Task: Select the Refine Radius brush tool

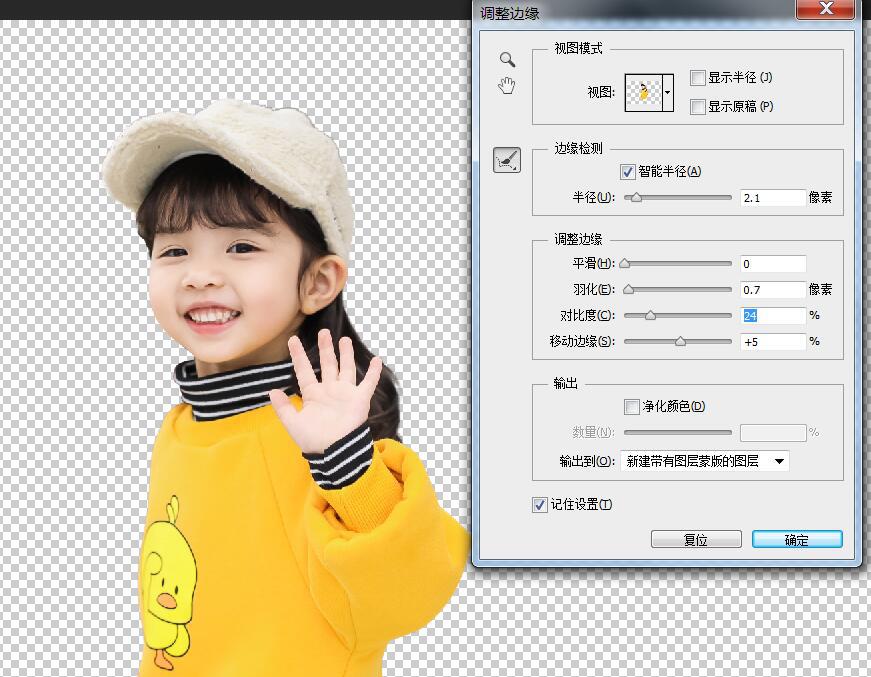Action: tap(507, 161)
